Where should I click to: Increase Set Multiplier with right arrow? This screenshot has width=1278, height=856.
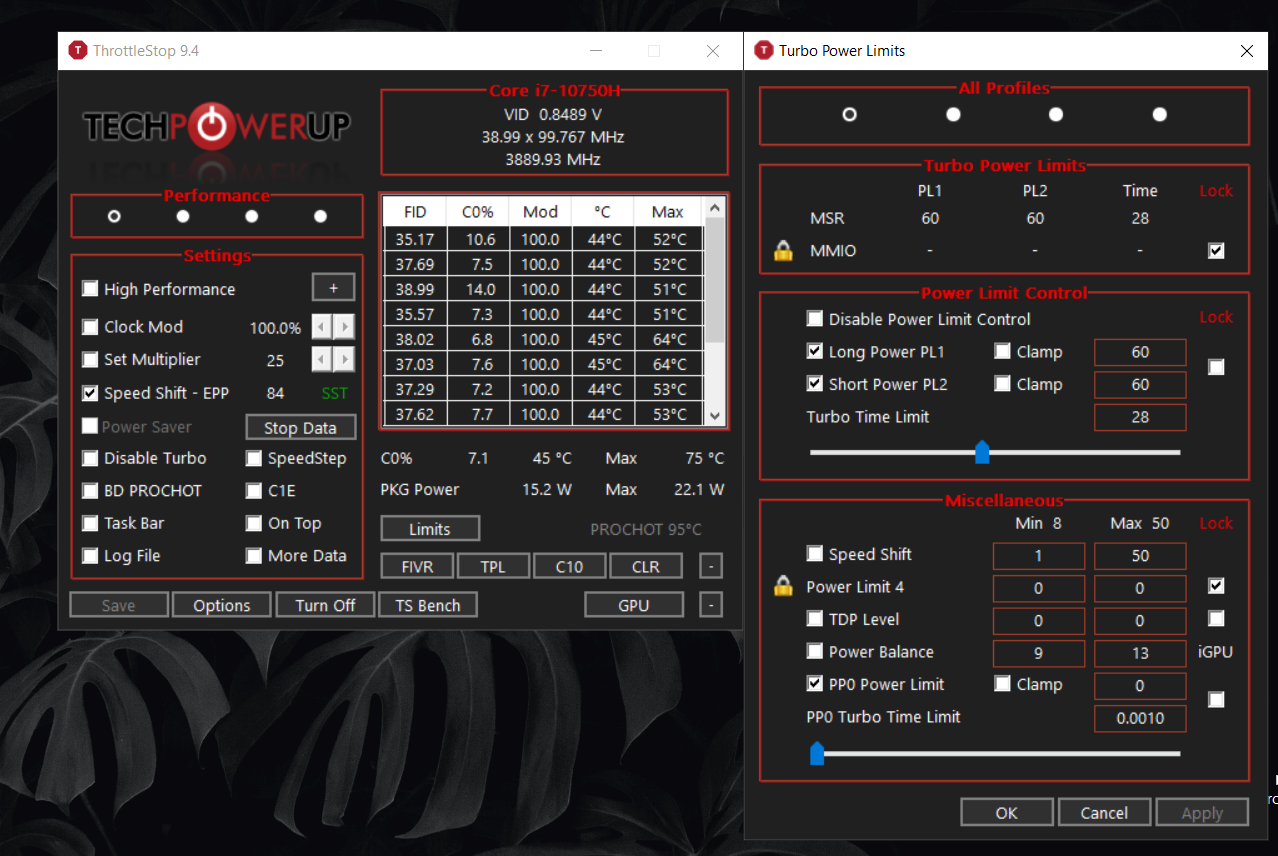[x=344, y=359]
